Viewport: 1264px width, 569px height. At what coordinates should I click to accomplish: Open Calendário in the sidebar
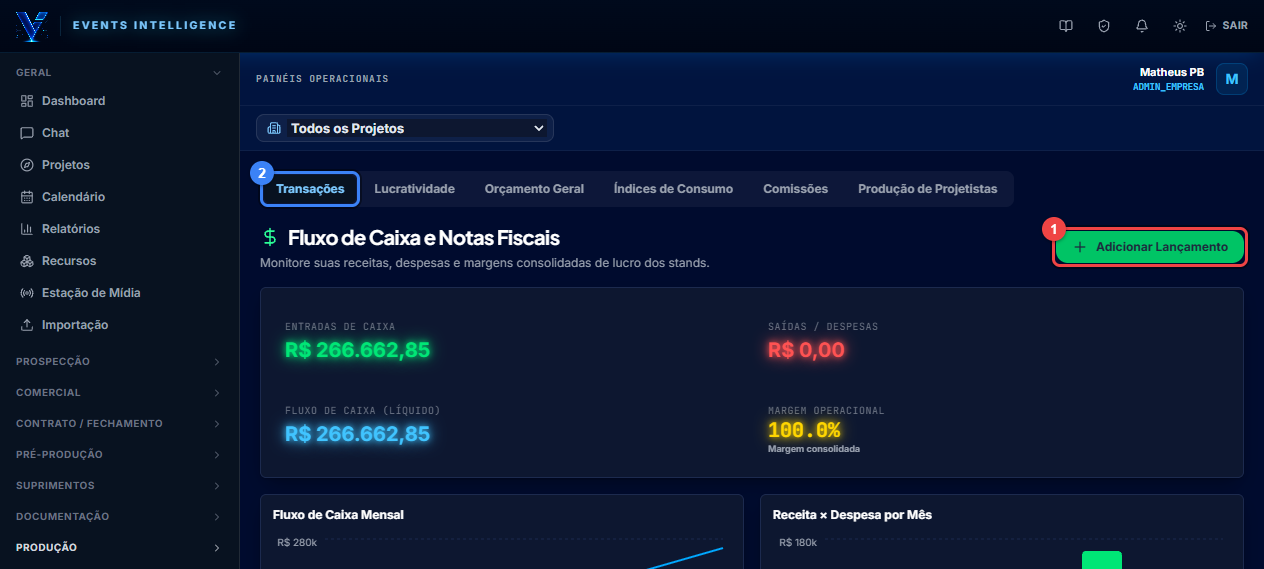120,197
